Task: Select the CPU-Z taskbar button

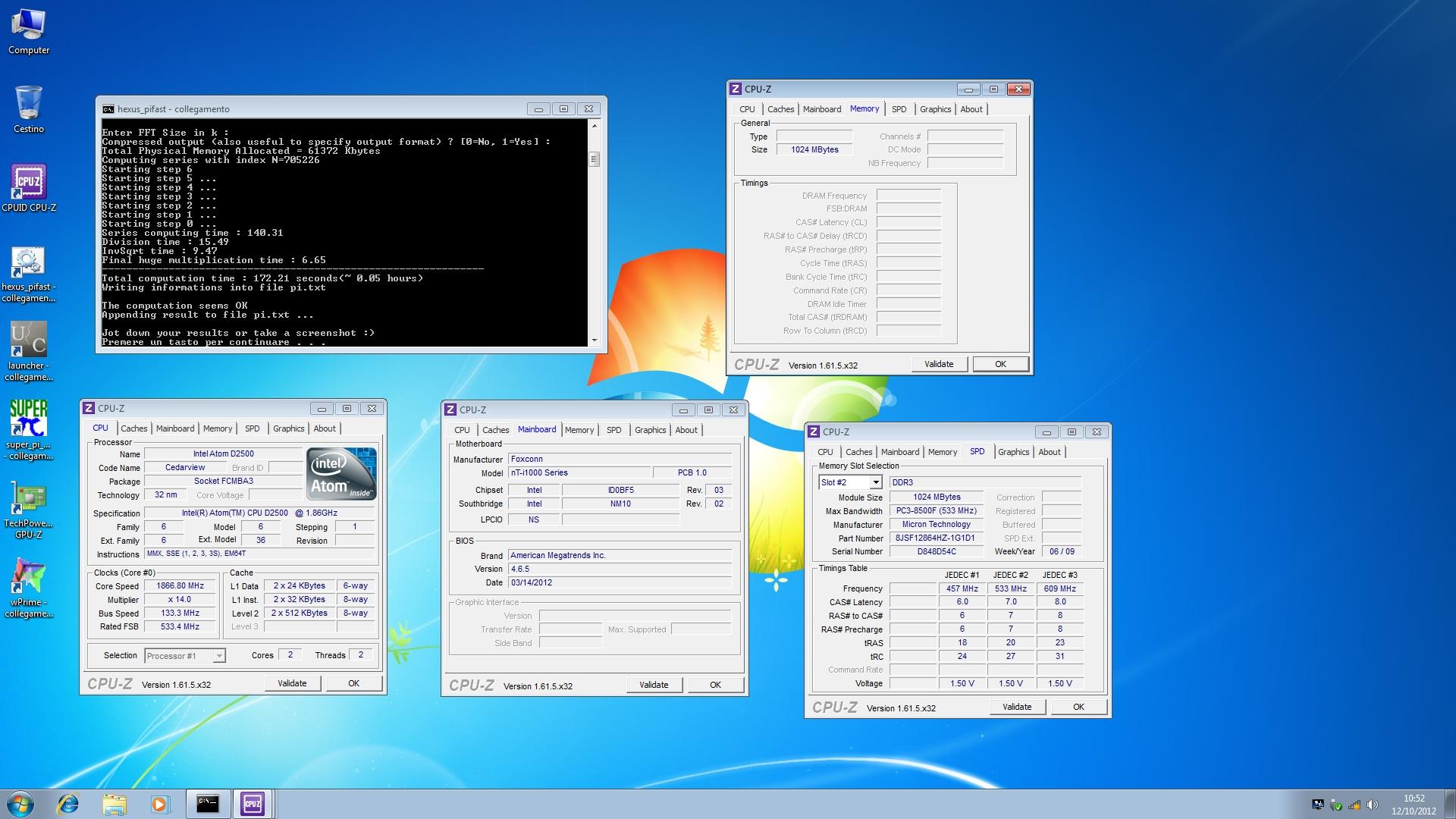Action: 253,804
